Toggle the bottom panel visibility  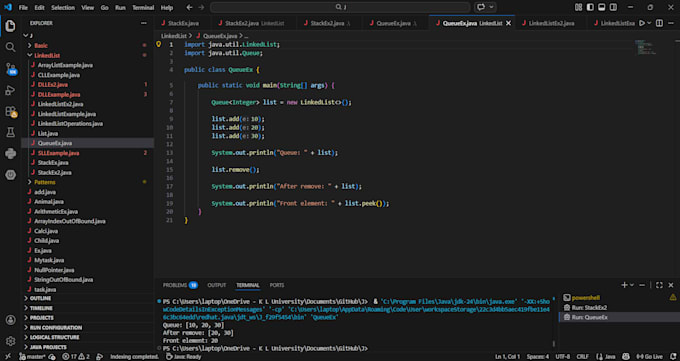pos(602,7)
